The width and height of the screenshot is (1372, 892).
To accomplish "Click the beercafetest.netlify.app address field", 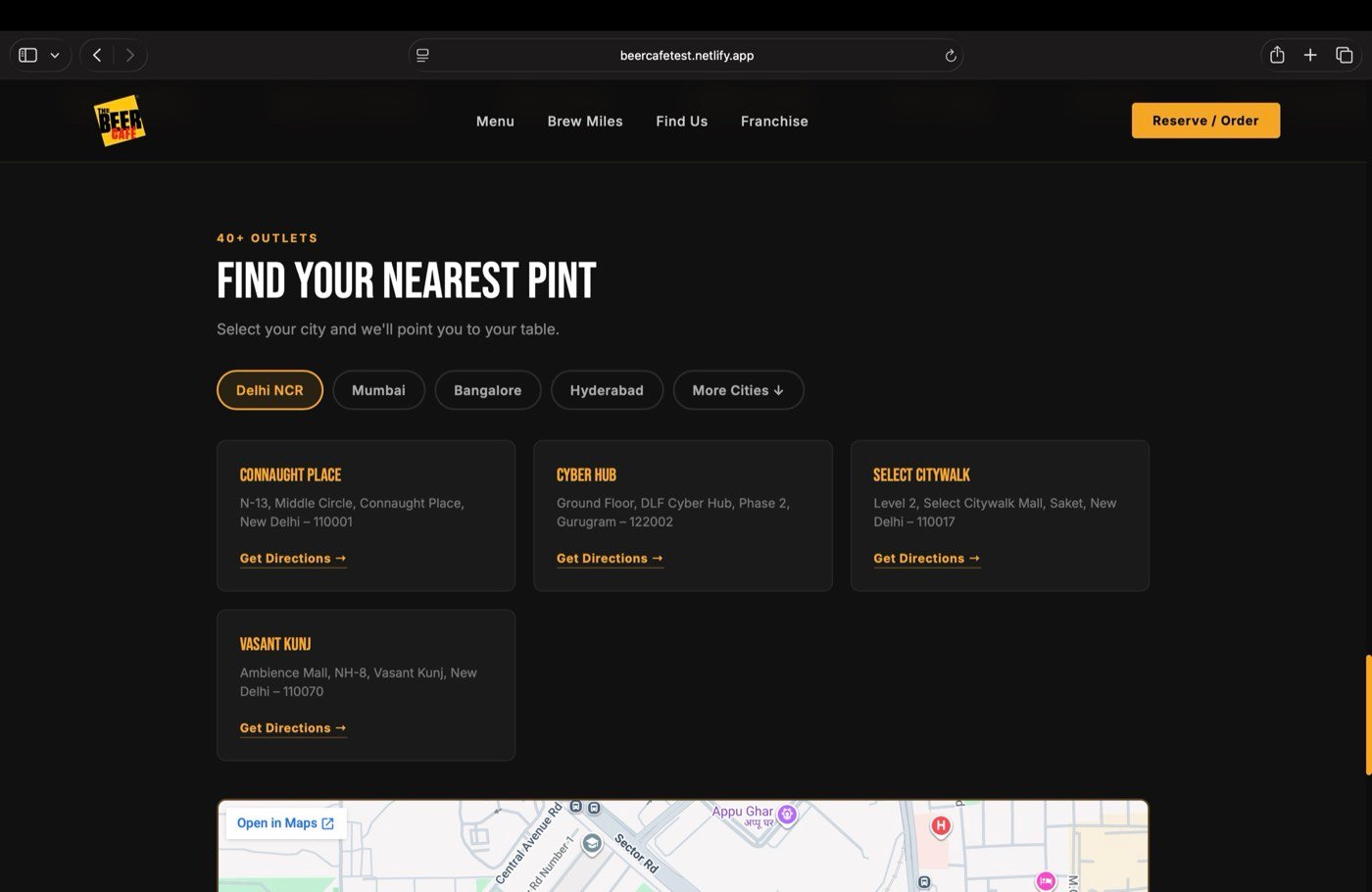I will tap(686, 55).
